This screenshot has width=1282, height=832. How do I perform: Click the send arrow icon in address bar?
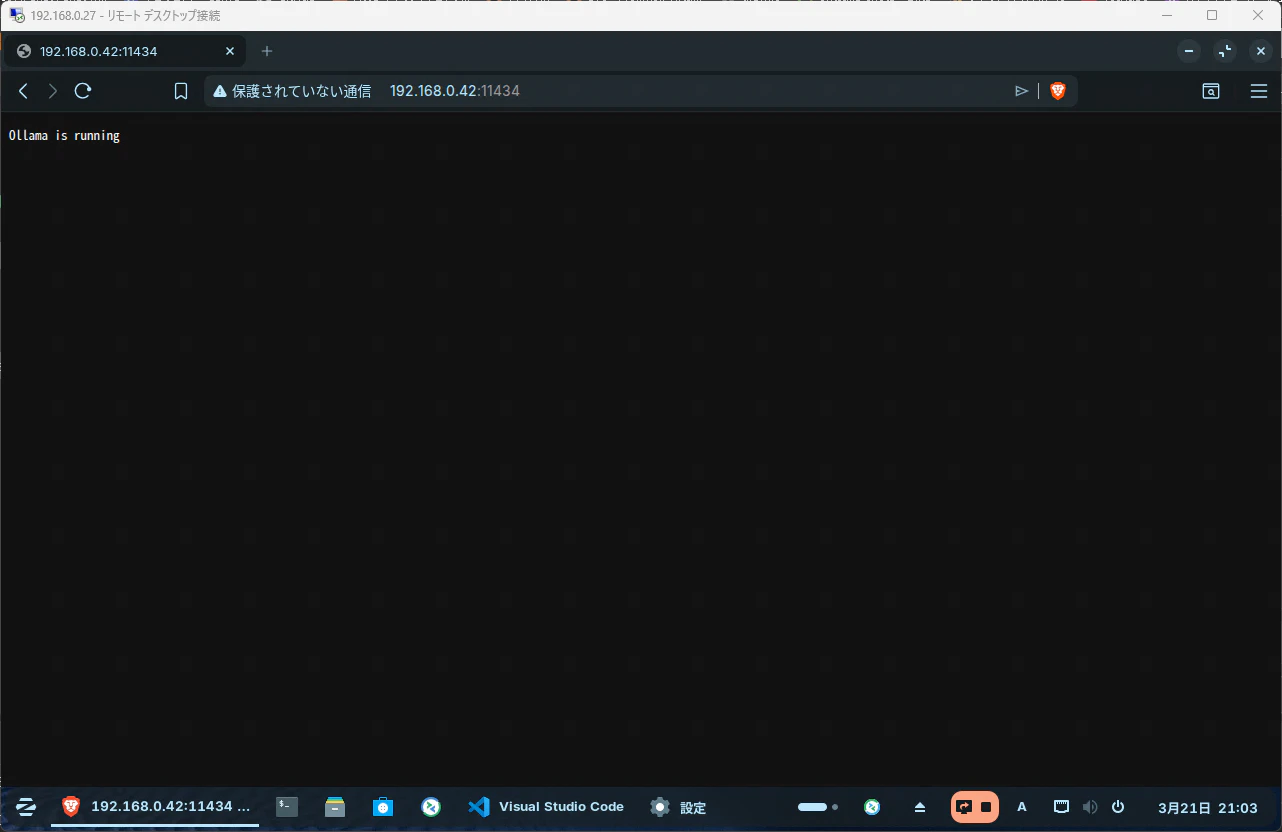coord(1021,91)
